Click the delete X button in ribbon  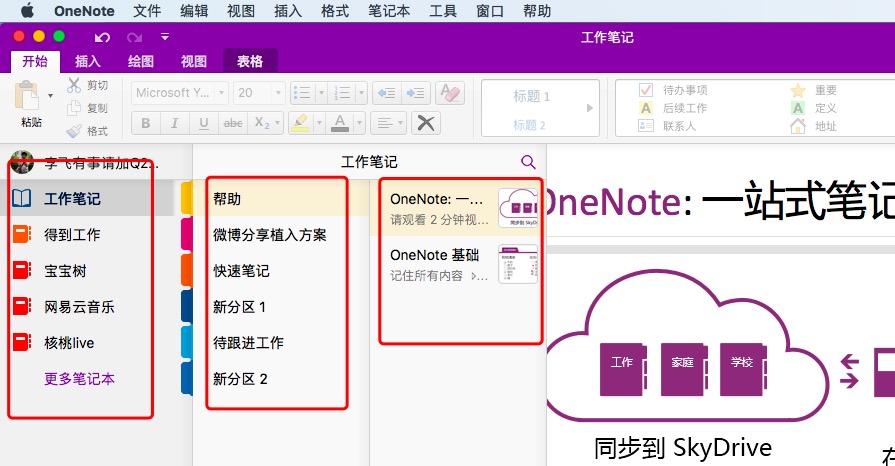pos(426,123)
